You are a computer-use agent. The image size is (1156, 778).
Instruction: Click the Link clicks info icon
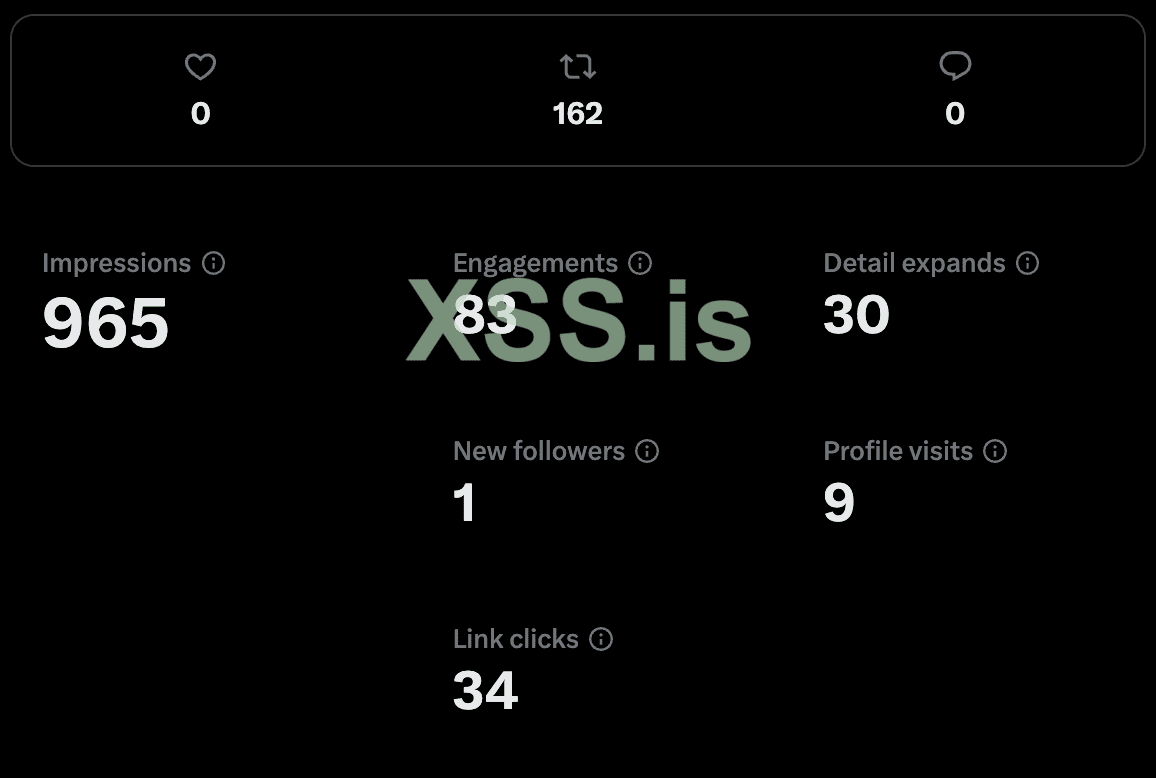click(x=601, y=639)
